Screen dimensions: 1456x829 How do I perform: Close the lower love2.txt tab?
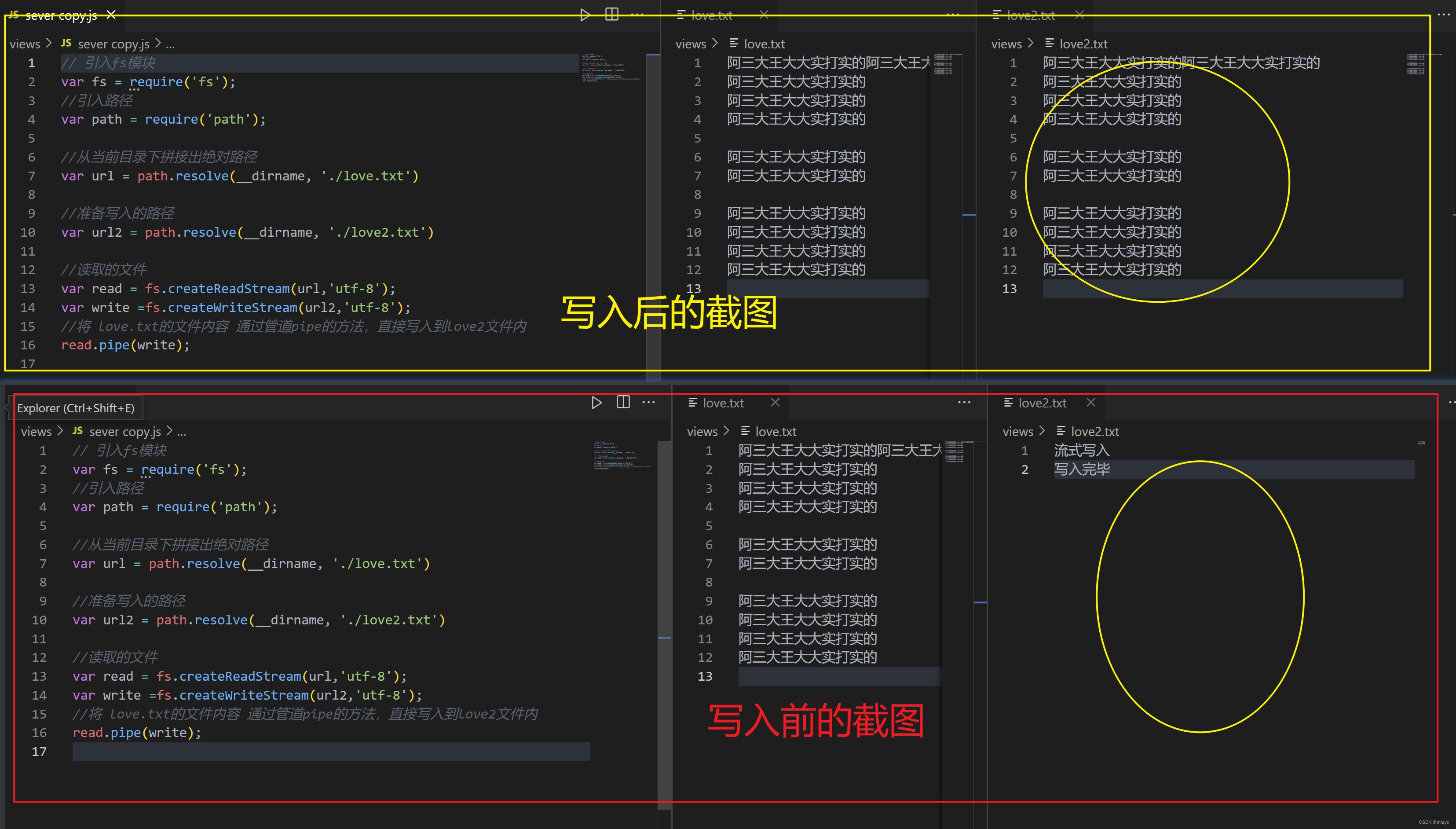(1090, 402)
